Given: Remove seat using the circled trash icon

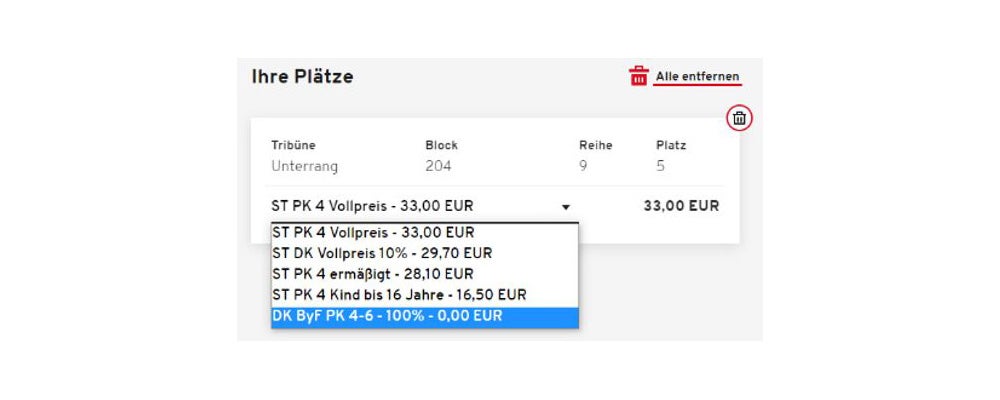Looking at the screenshot, I should pos(739,118).
